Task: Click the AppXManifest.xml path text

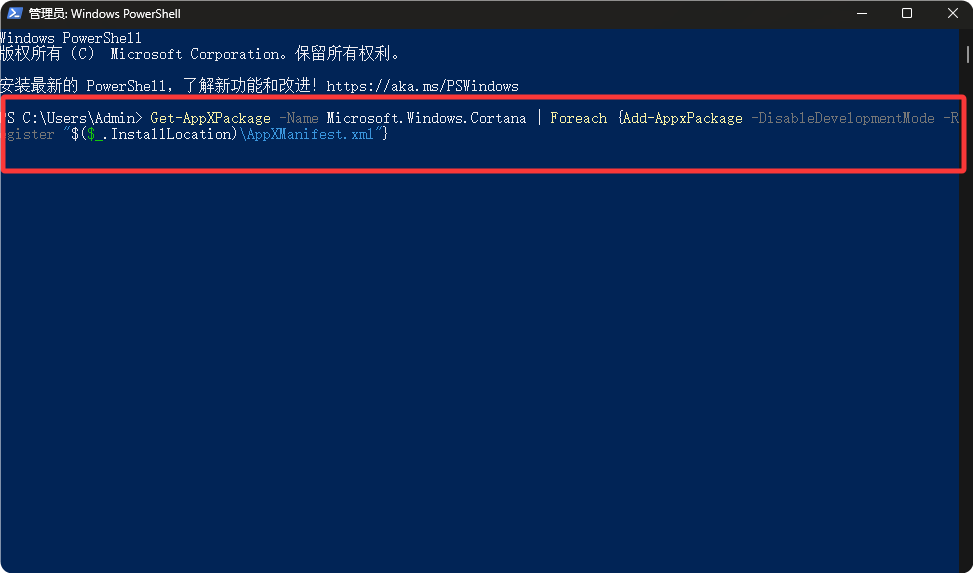Action: (x=306, y=134)
